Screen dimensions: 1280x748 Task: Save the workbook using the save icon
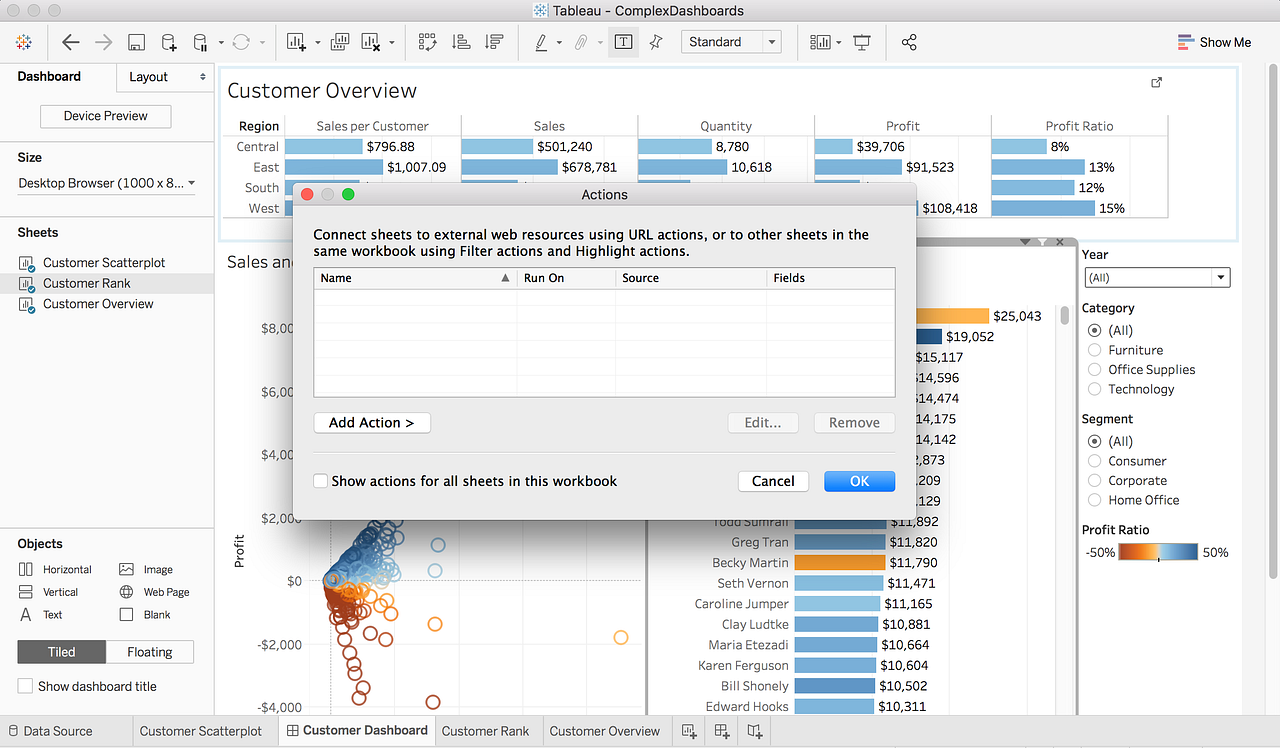[135, 42]
